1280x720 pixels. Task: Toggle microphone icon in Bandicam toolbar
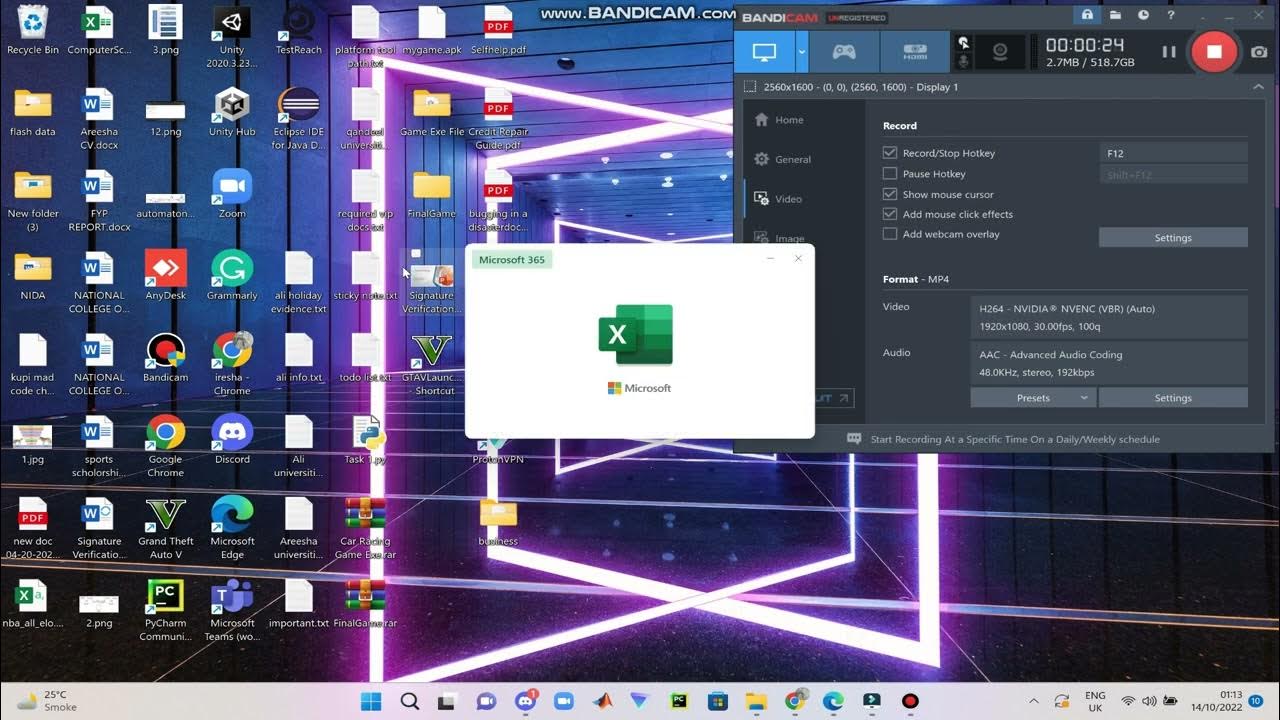[963, 61]
